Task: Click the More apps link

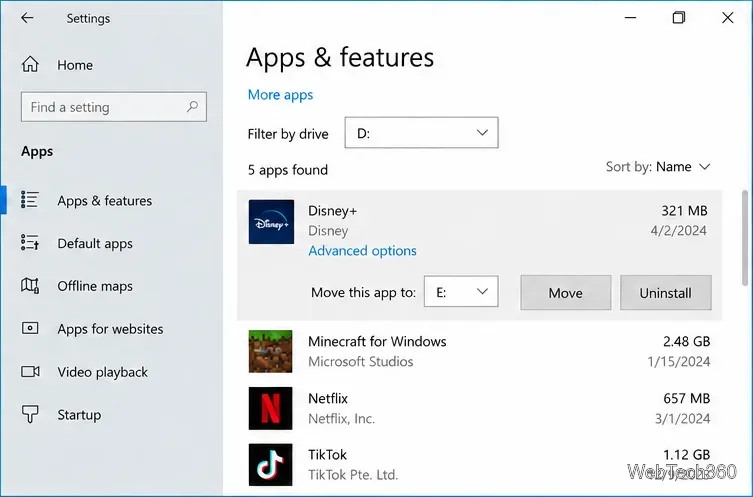Action: click(x=280, y=95)
